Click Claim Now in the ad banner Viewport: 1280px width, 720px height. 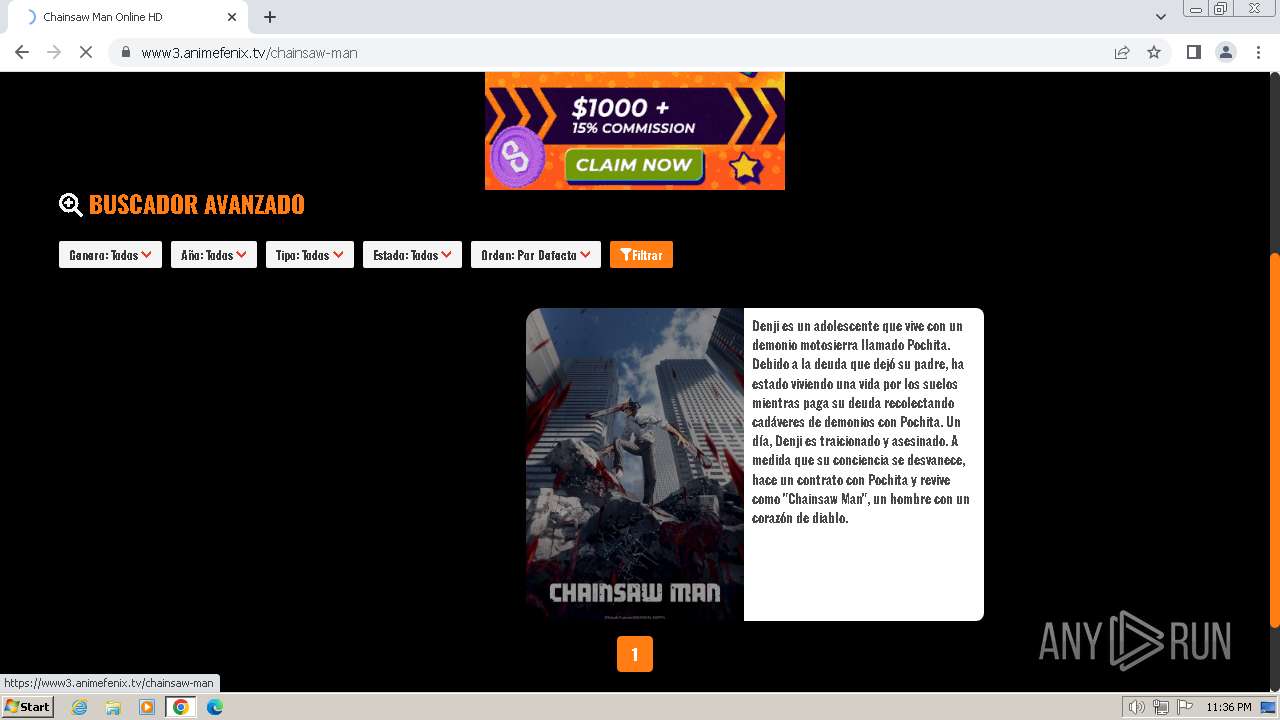tap(634, 165)
